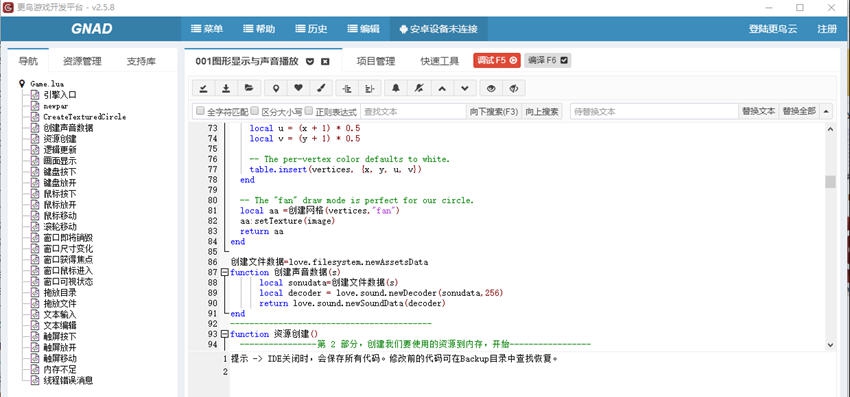850x397 pixels.
Task: Open the 历史 menu
Action: 311,29
